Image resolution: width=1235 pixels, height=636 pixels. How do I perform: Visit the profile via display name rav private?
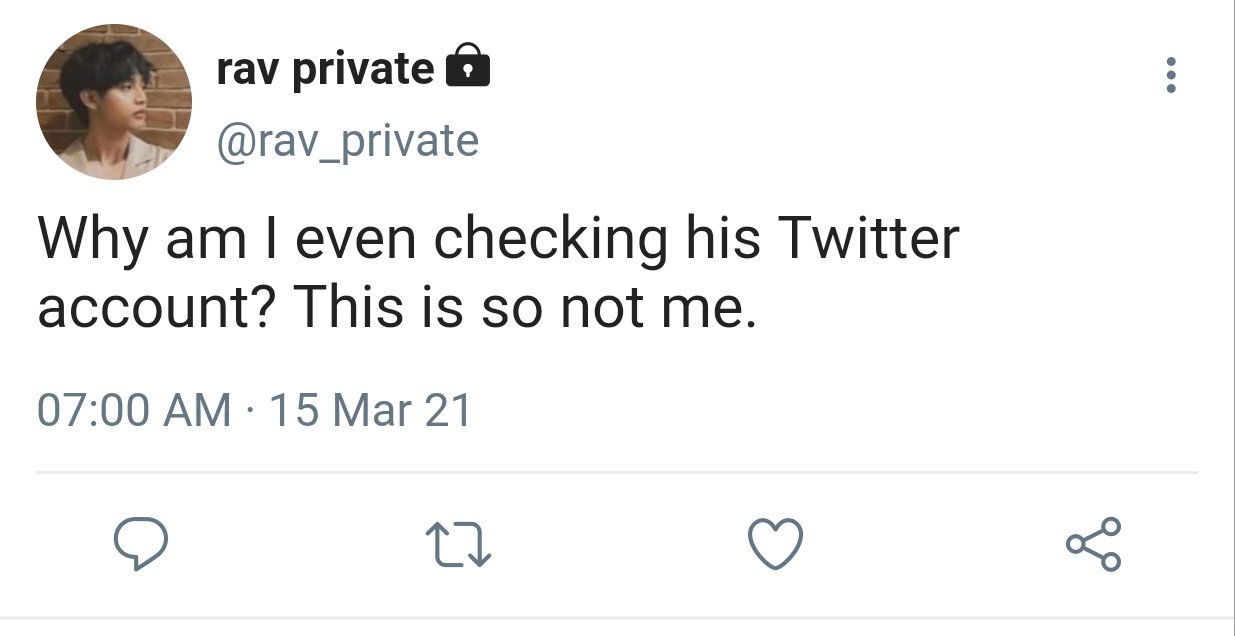point(326,68)
